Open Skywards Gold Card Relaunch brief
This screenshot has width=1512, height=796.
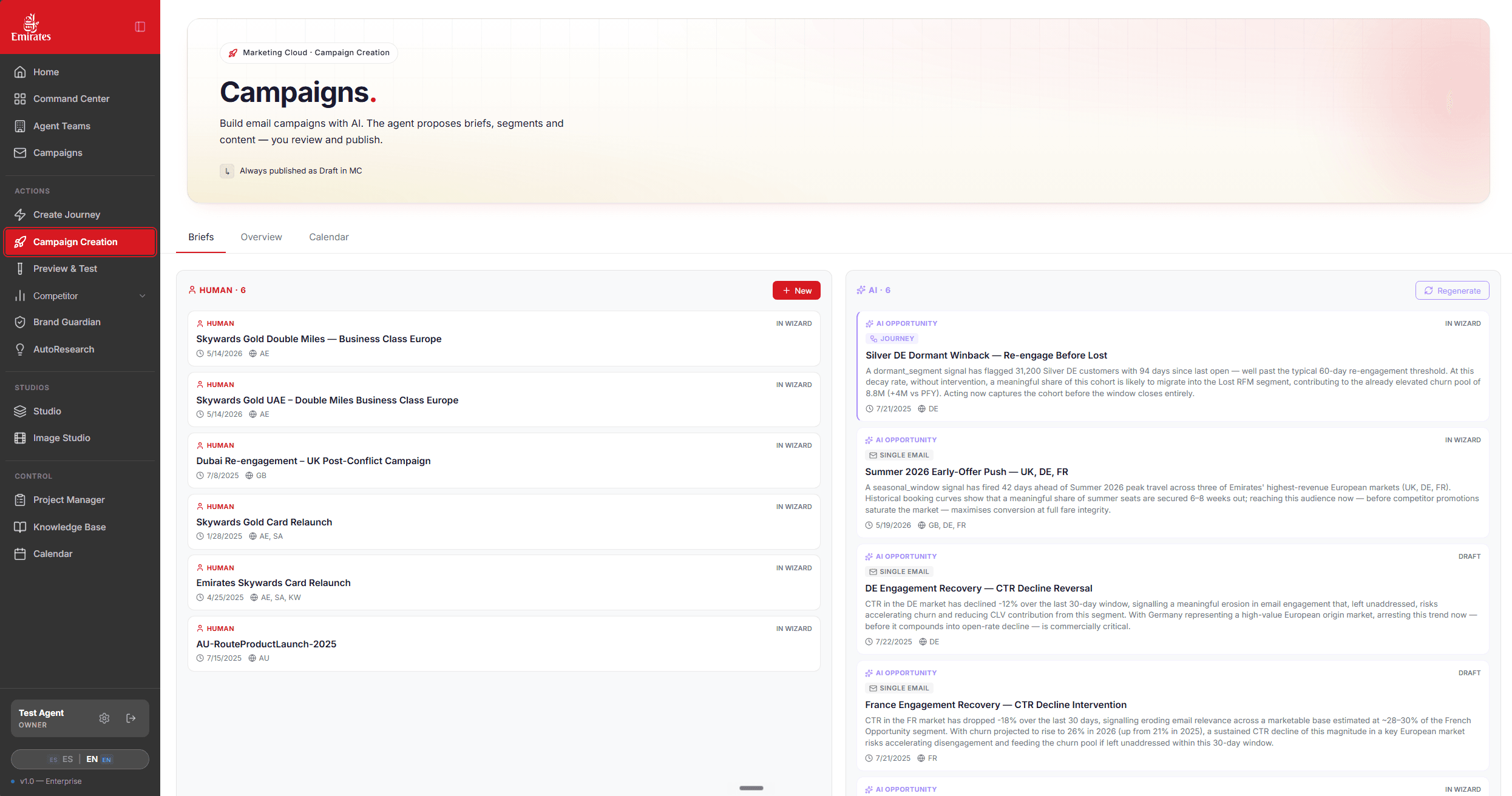tap(504, 521)
